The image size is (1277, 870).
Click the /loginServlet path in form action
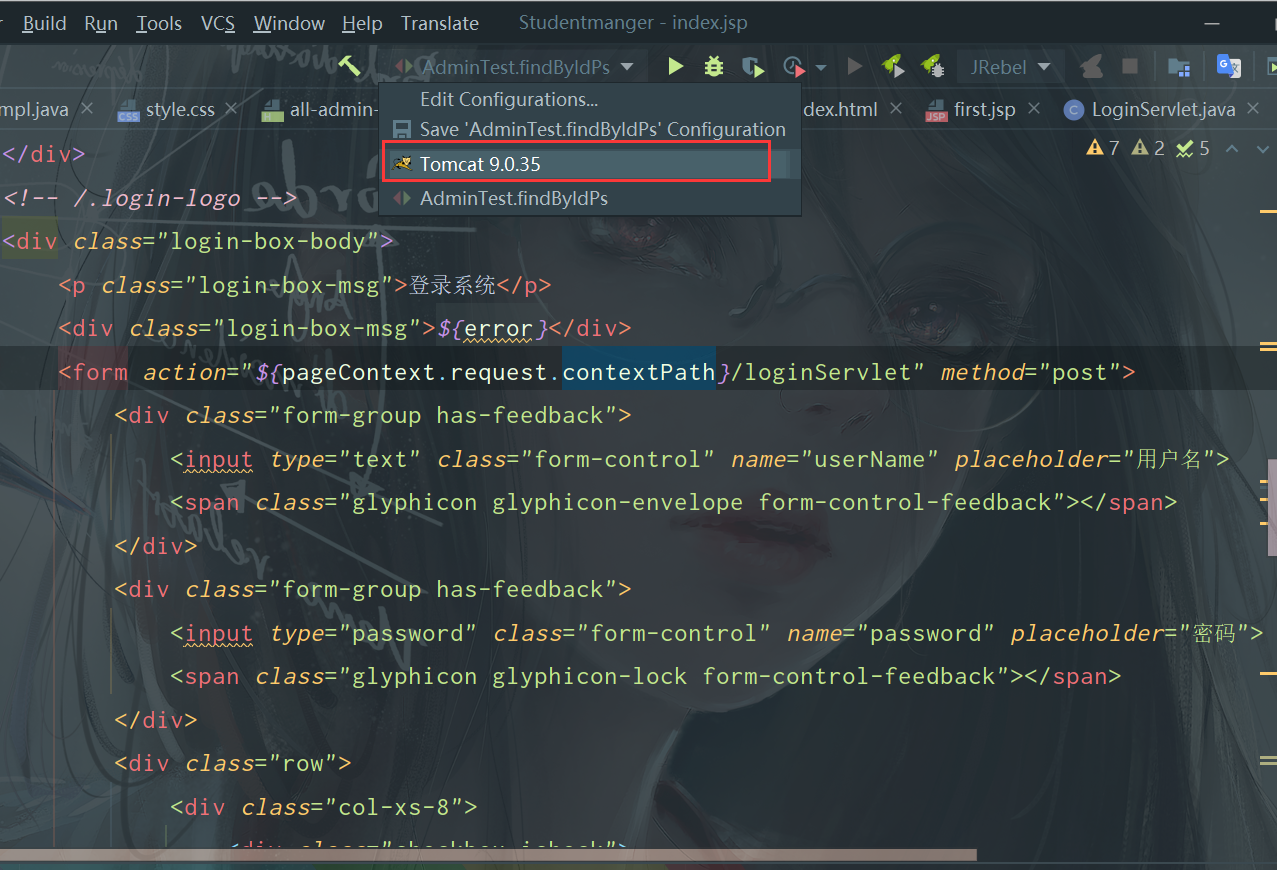tap(821, 372)
